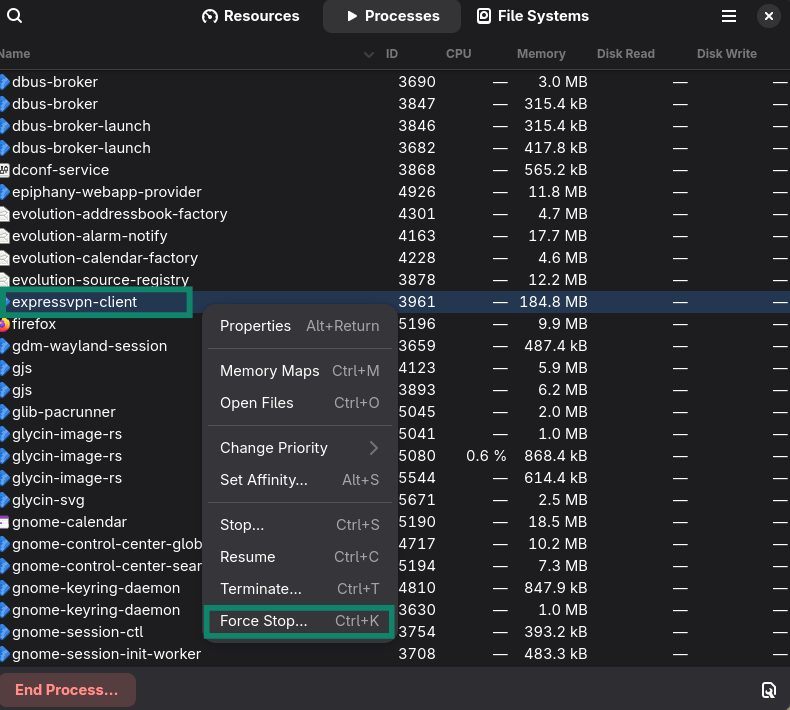Sort by the CPU column header
The image size is (790, 710).
[x=458, y=54]
